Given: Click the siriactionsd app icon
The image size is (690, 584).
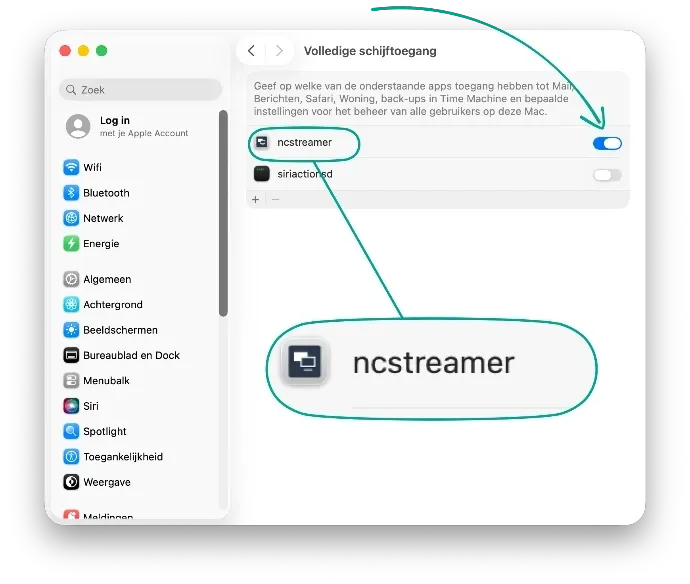Looking at the screenshot, I should coord(262,174).
